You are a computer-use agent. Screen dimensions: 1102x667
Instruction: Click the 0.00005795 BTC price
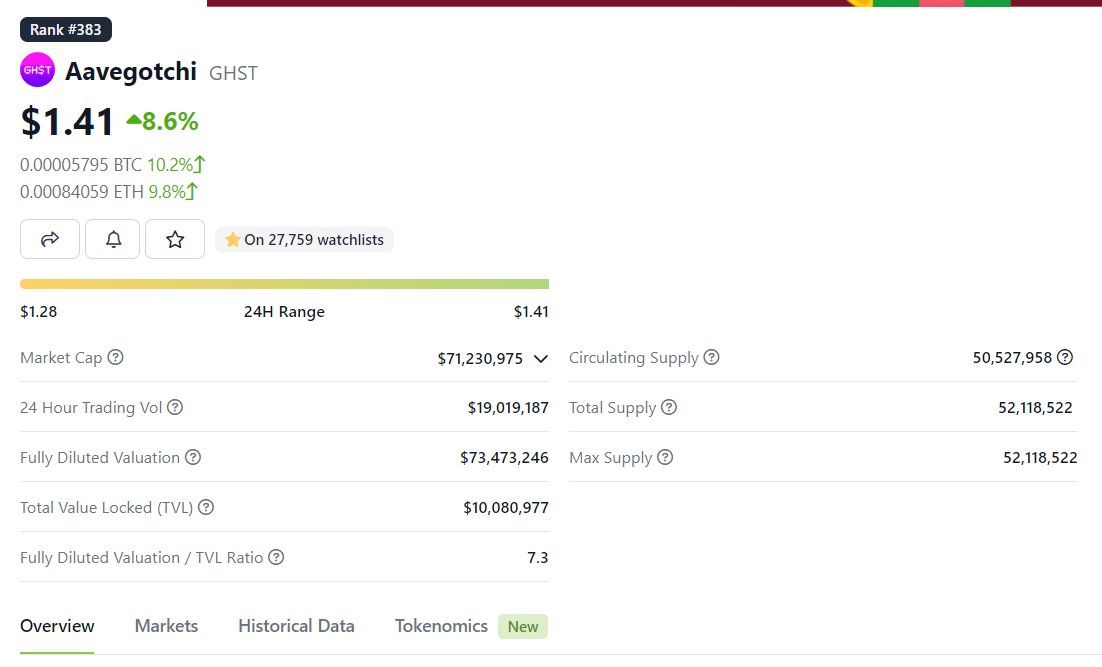[x=81, y=164]
